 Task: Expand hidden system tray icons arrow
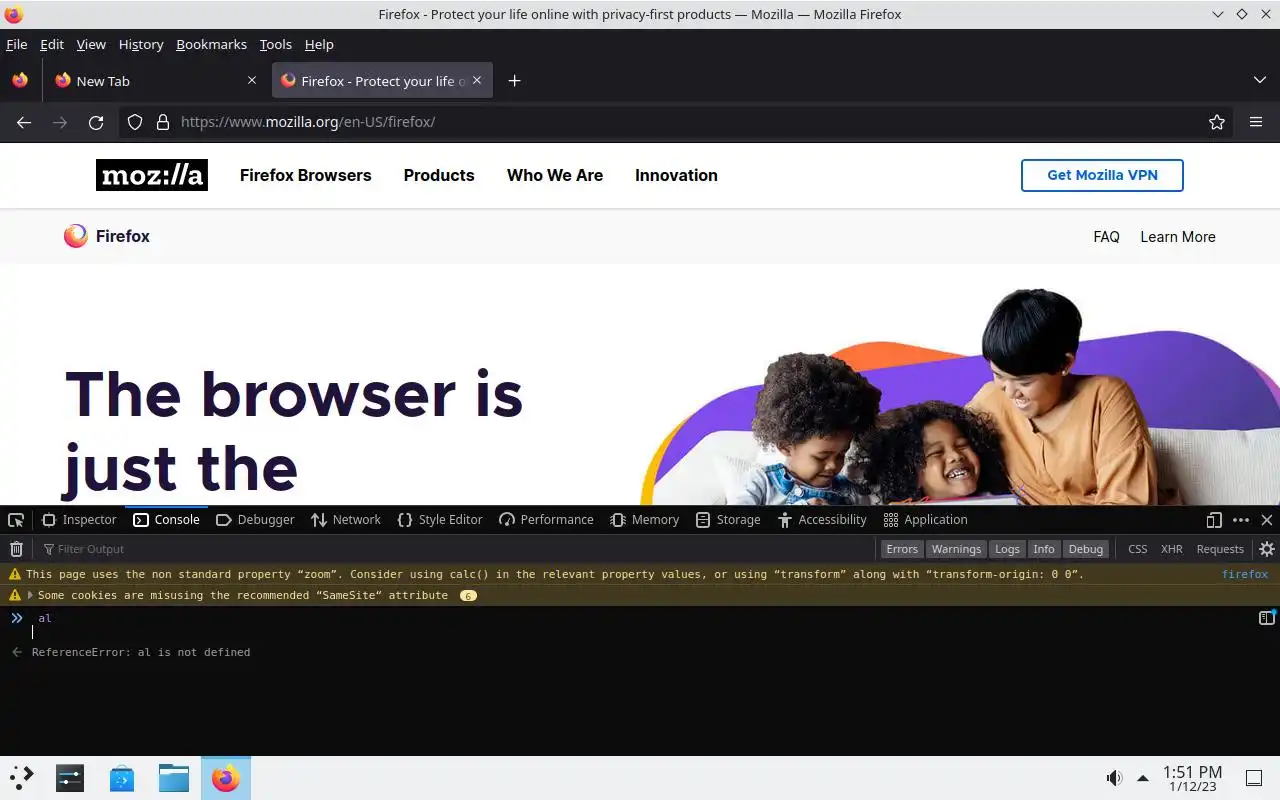click(x=1143, y=778)
